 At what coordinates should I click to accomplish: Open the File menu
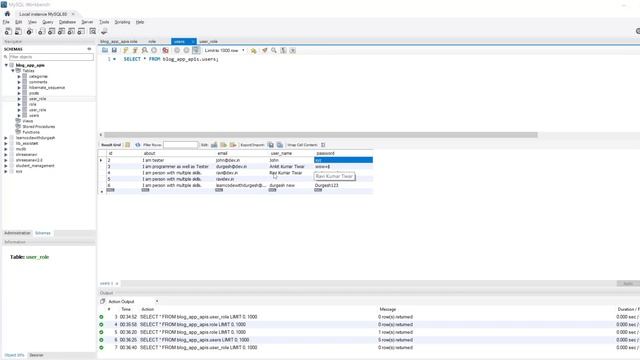tap(6, 22)
